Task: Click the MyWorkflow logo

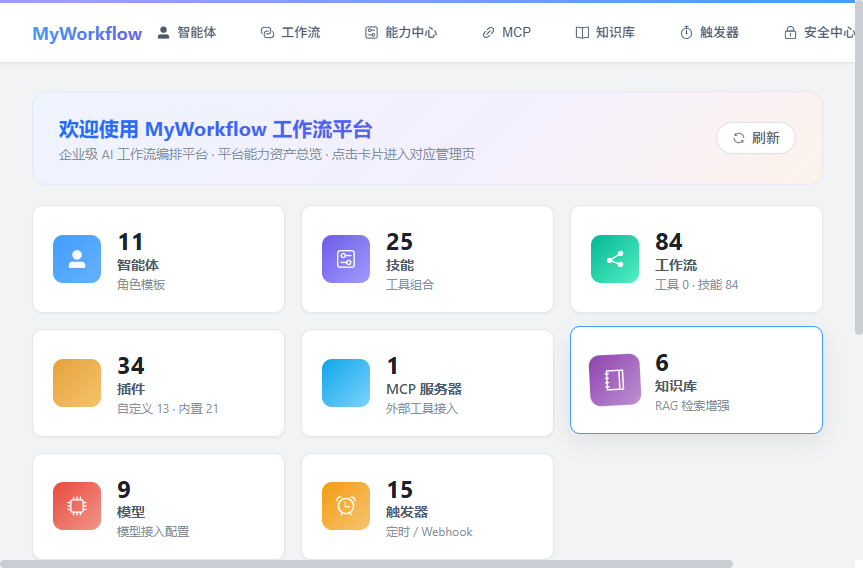Action: (87, 33)
